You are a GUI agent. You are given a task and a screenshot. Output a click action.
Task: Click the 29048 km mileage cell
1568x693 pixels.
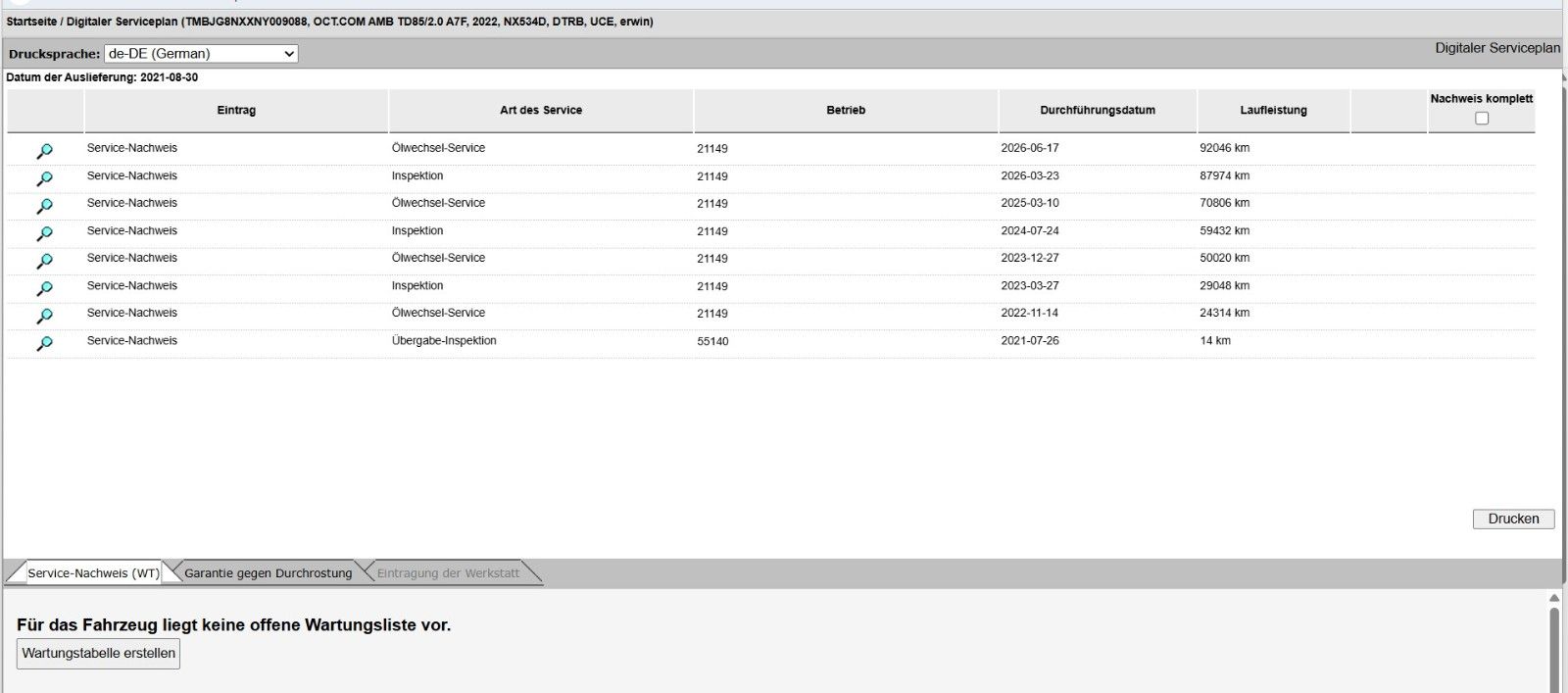(x=1224, y=285)
